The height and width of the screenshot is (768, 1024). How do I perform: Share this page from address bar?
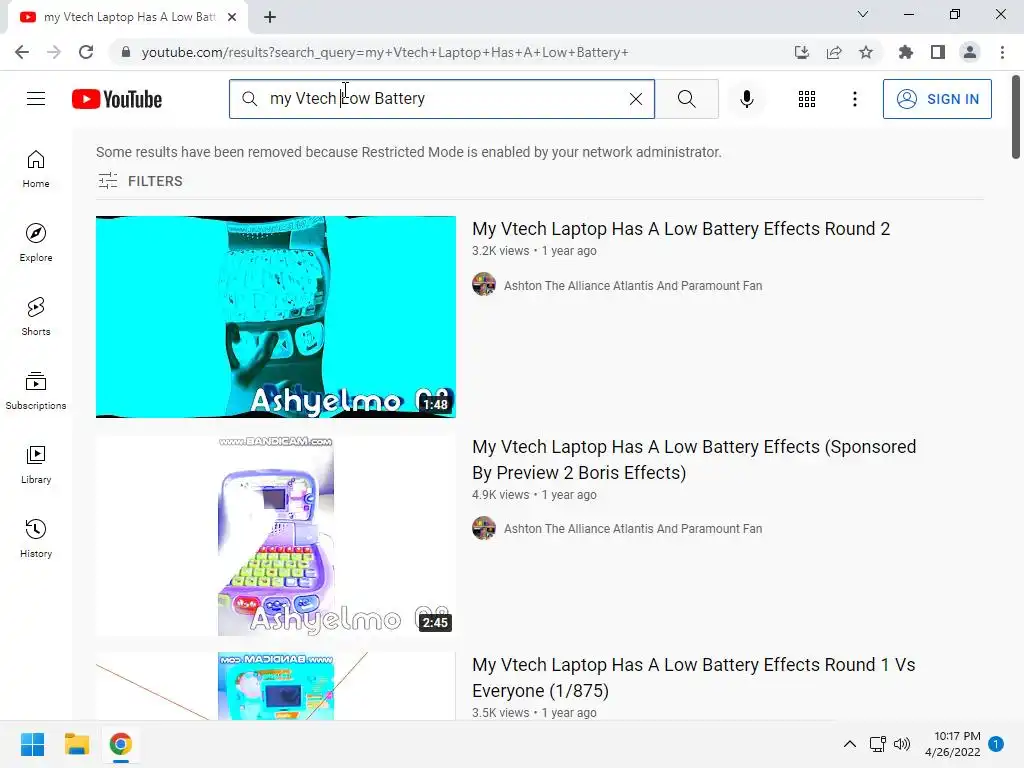tap(834, 52)
